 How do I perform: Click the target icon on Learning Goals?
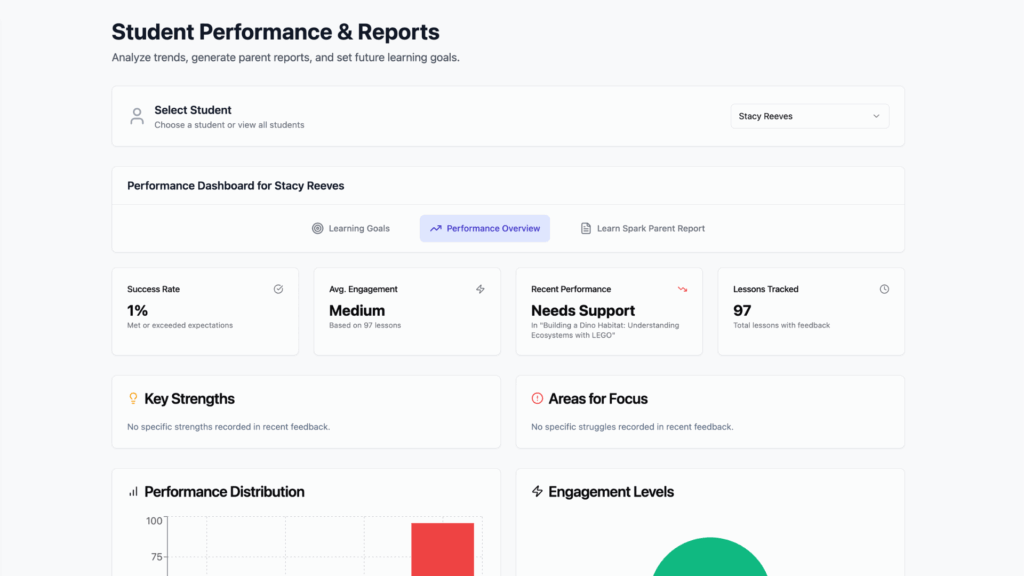click(317, 229)
